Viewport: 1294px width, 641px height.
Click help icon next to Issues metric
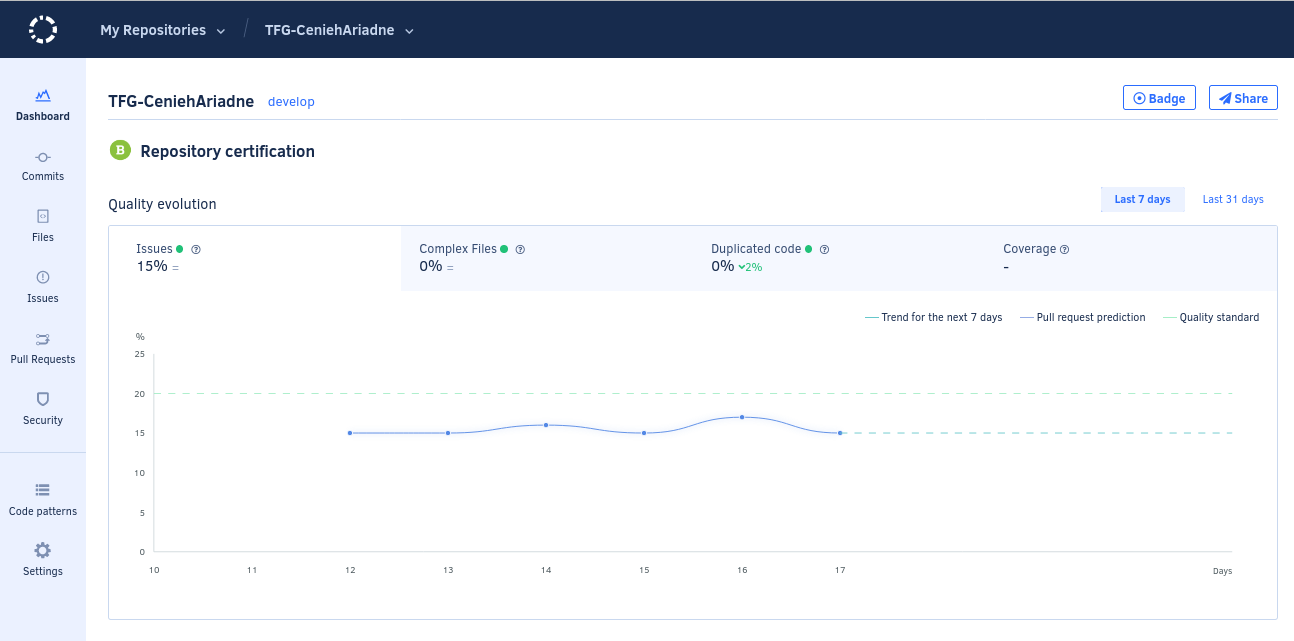(x=196, y=249)
